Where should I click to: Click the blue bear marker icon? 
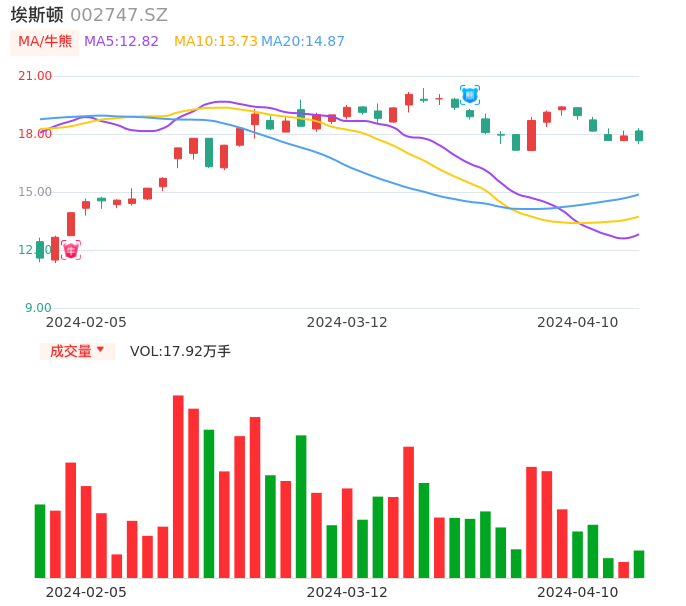pyautogui.click(x=469, y=95)
